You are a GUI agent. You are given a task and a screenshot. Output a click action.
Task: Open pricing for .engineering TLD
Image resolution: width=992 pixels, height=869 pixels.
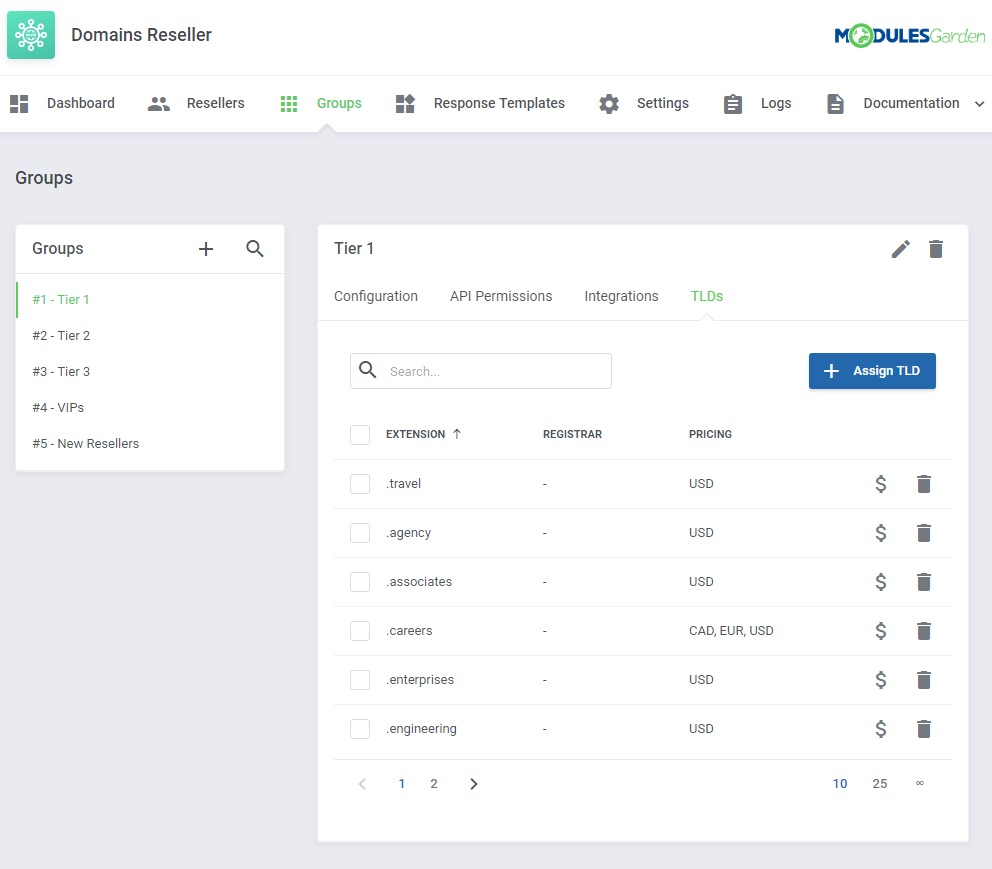880,729
